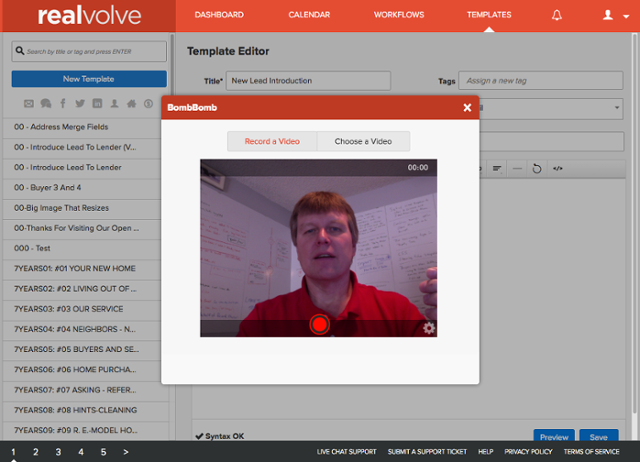Filter templates by Twitter icon
This screenshot has height=462, width=640.
[80, 104]
